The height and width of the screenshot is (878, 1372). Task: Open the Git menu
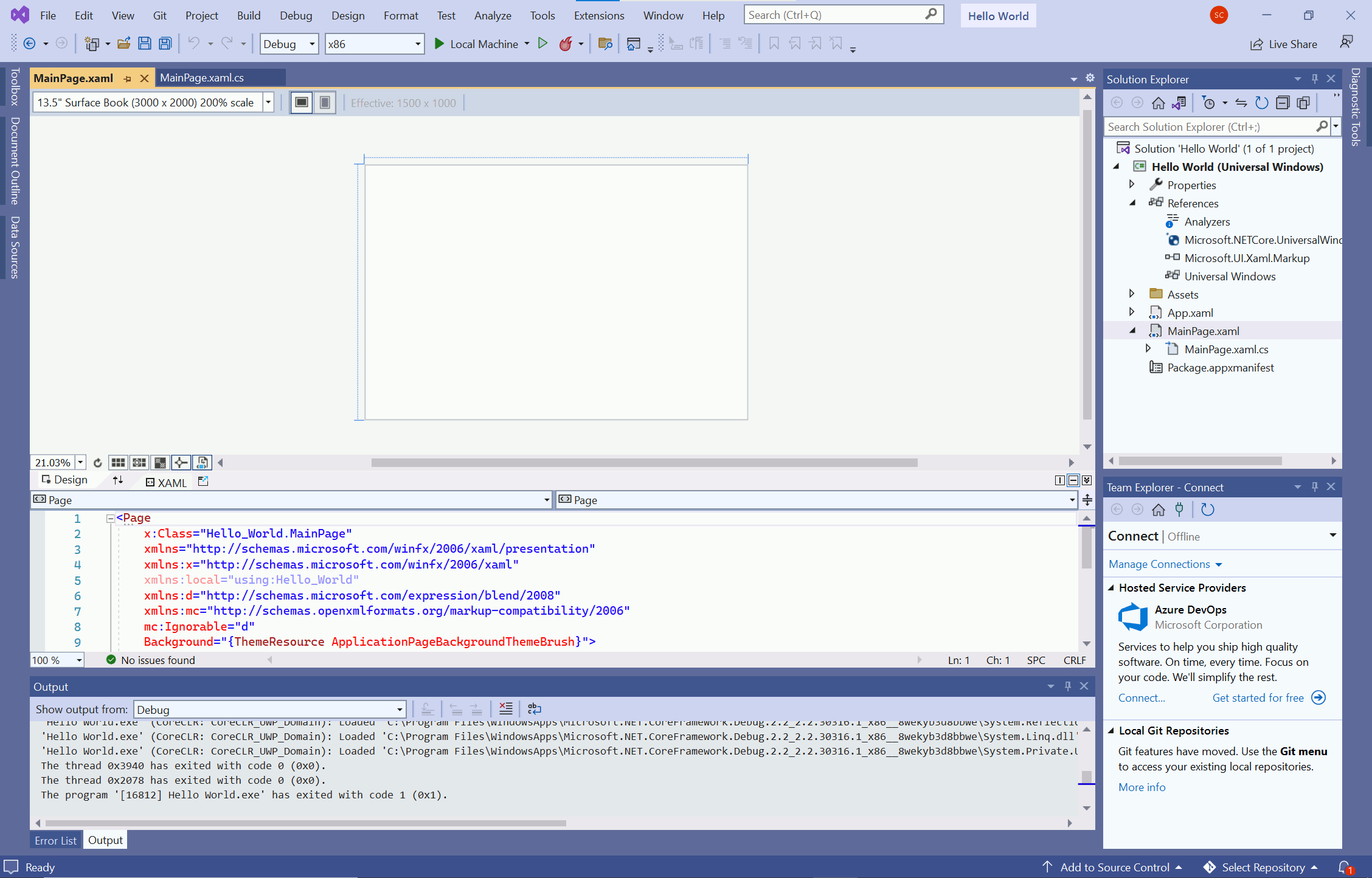pyautogui.click(x=159, y=15)
